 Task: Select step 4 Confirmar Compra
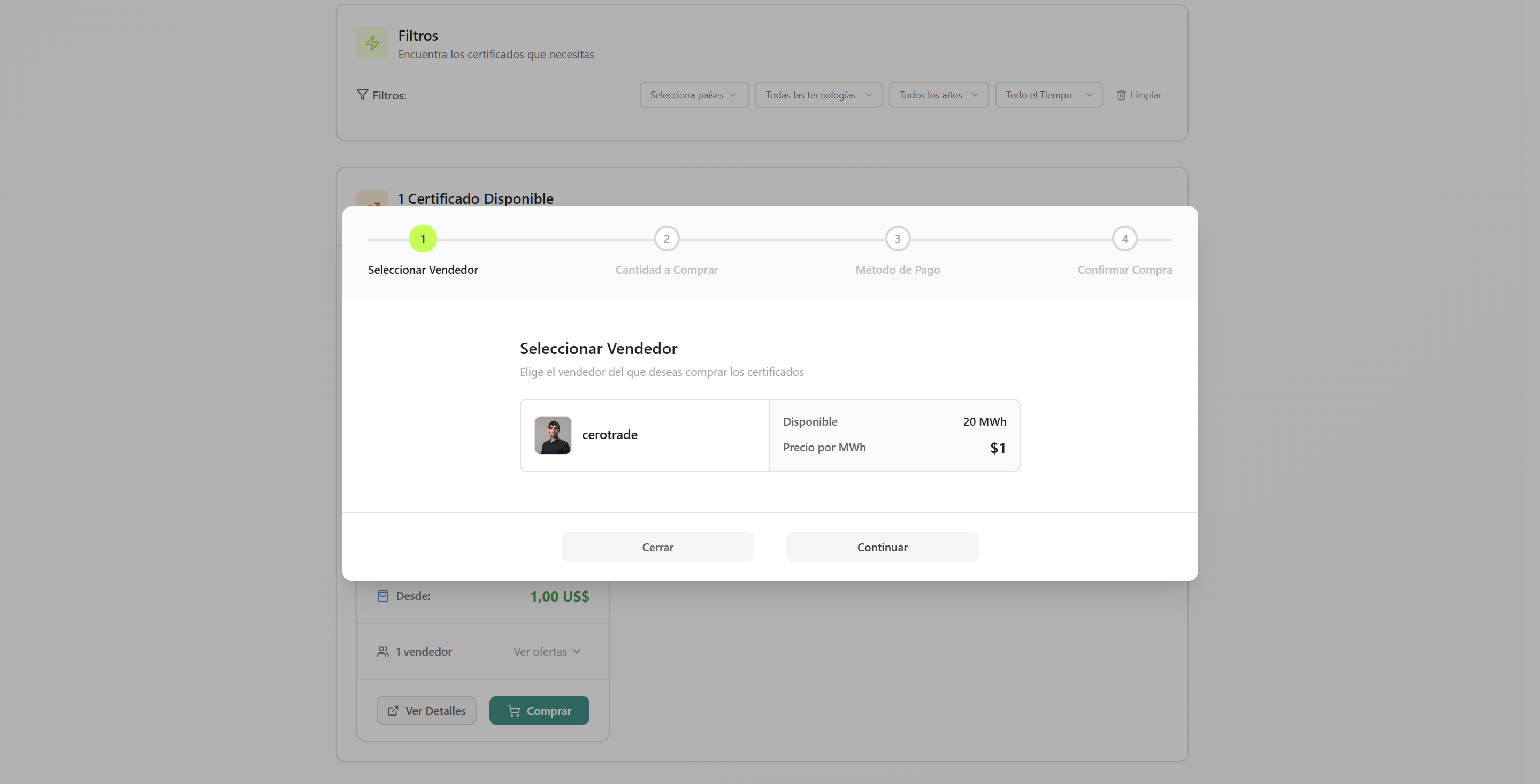point(1124,239)
